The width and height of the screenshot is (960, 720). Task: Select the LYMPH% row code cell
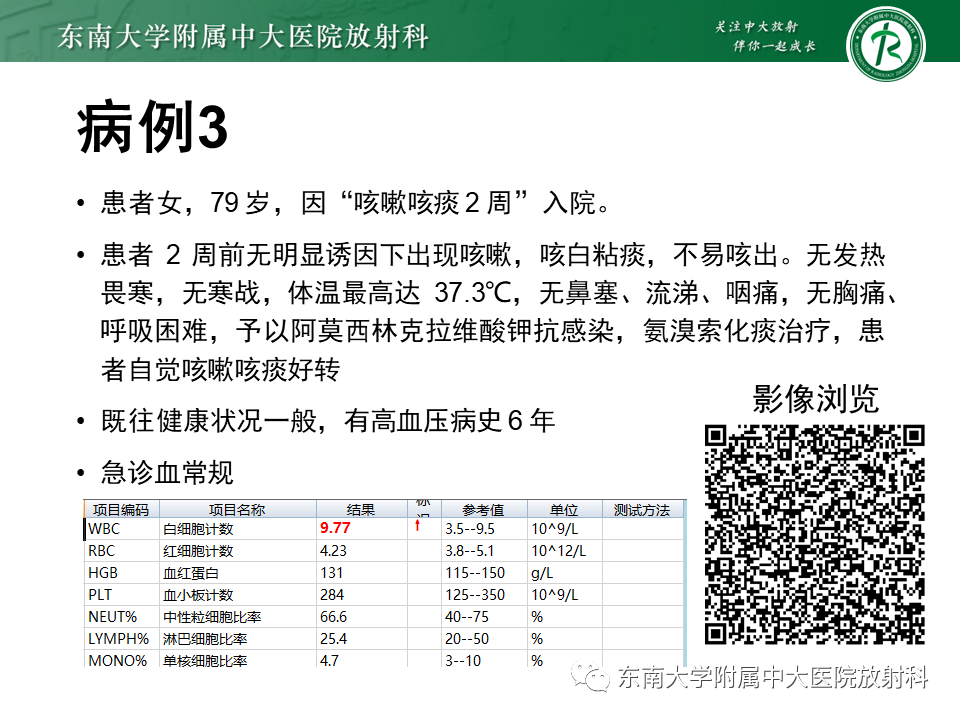click(x=122, y=639)
